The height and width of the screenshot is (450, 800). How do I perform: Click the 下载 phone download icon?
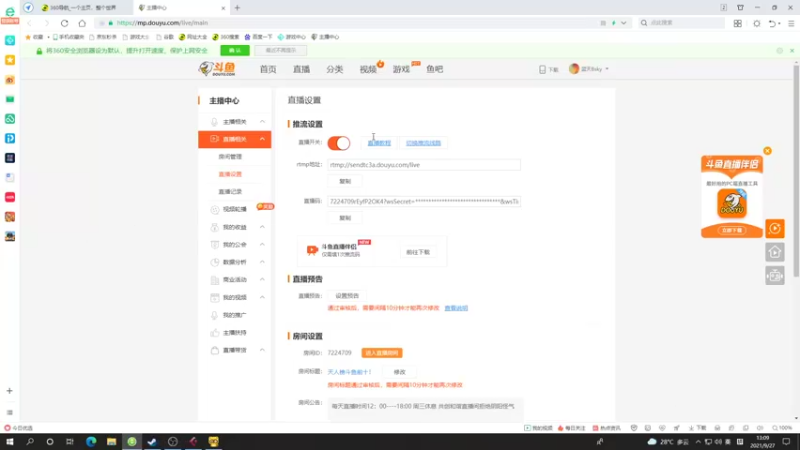pos(542,69)
